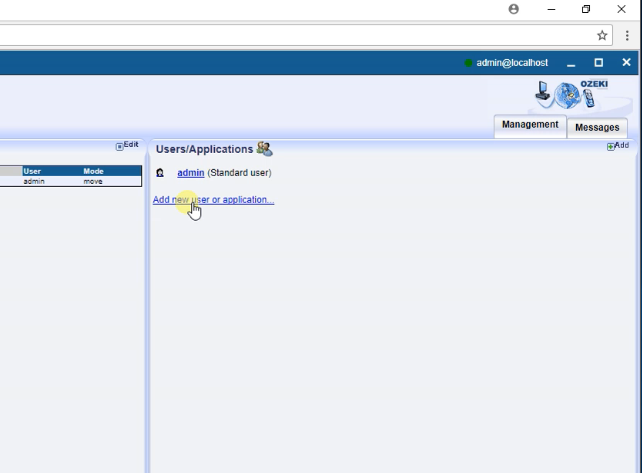
Task: Minimize the Chrome browser window
Action: pos(552,9)
